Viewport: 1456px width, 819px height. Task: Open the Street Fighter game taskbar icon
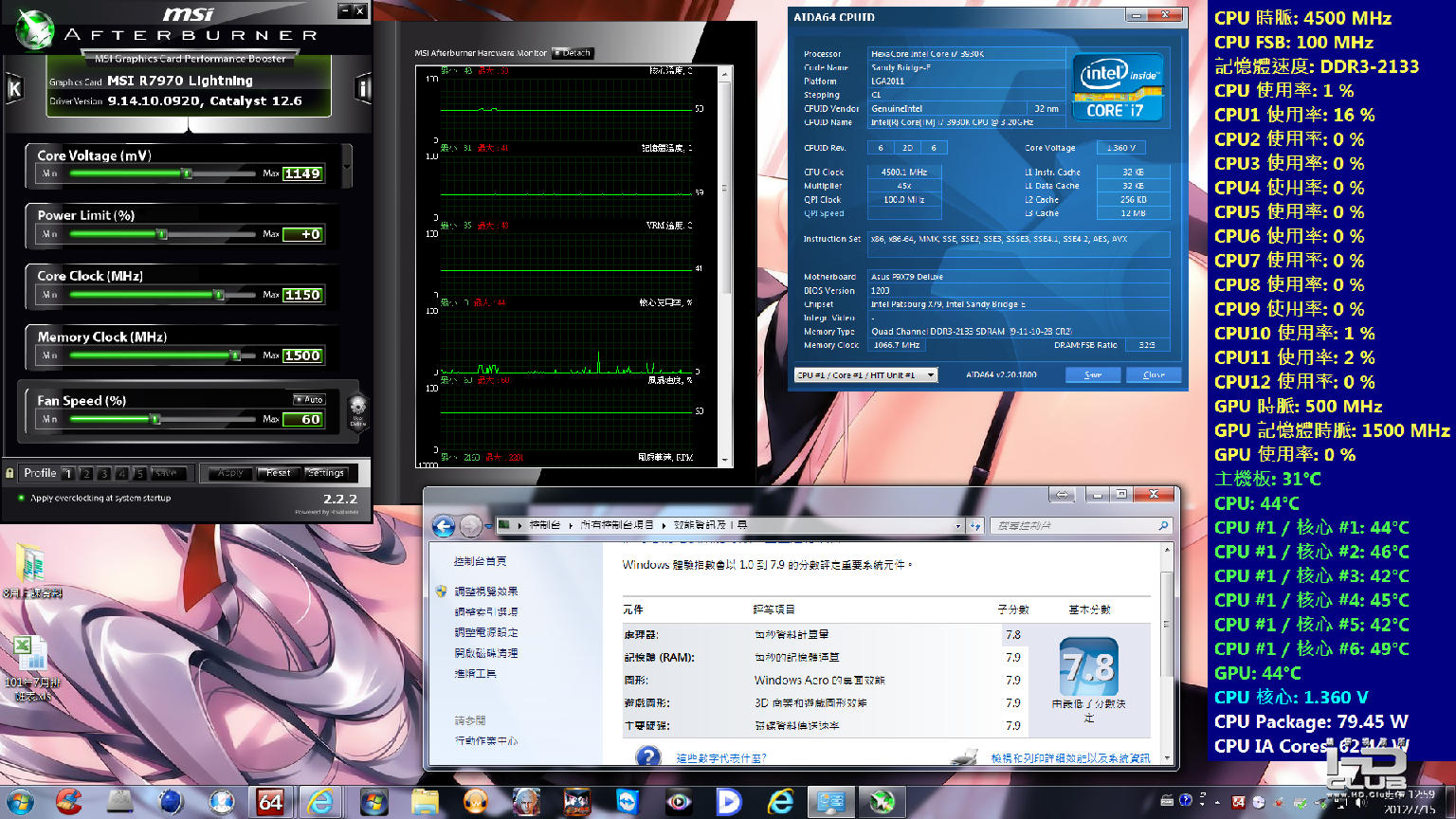pyautogui.click(x=576, y=802)
